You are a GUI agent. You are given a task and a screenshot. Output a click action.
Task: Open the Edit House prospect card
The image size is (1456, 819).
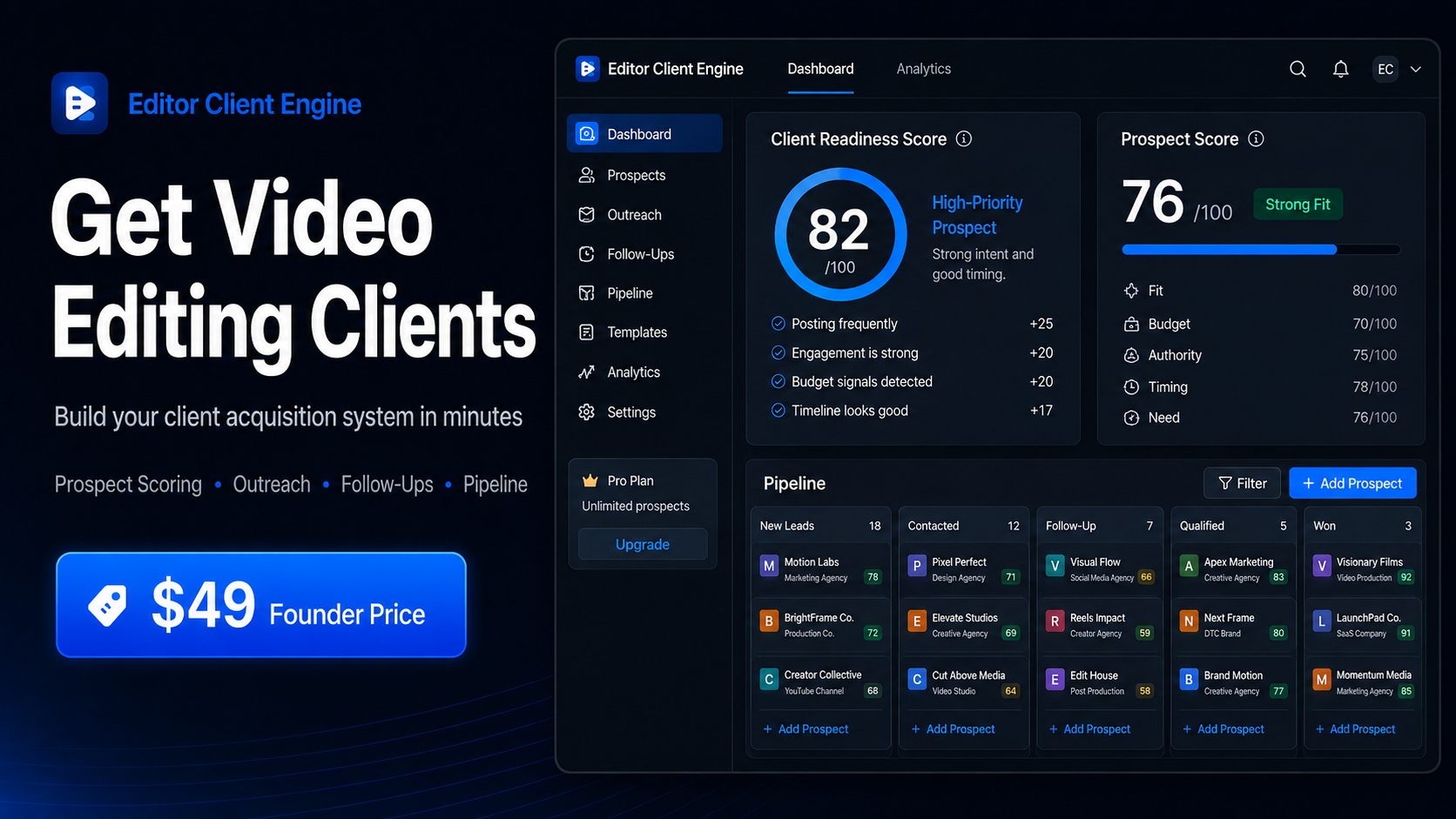click(x=1099, y=682)
